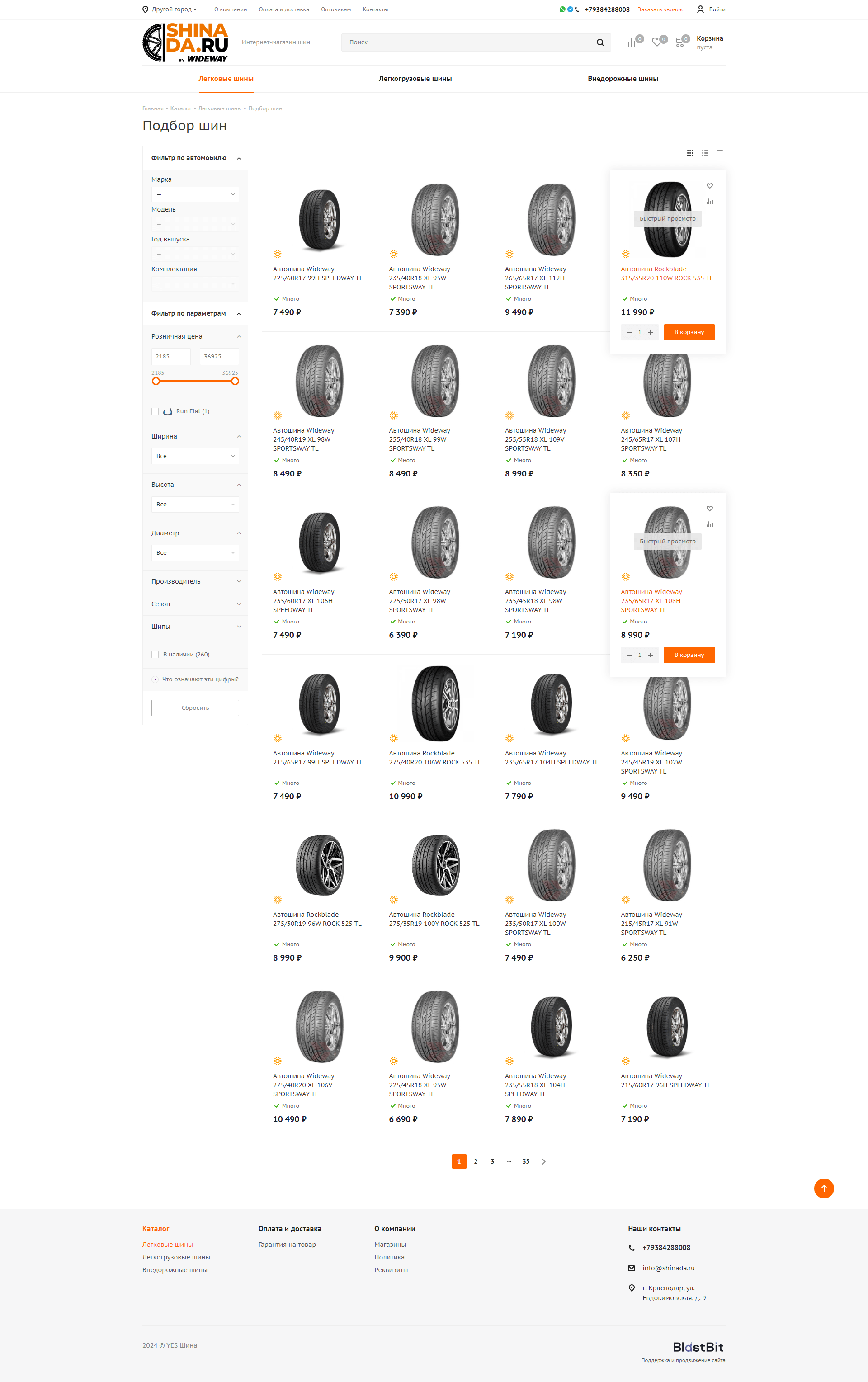Click the Сбросить filter button
The height and width of the screenshot is (1382, 868).
coord(195,708)
